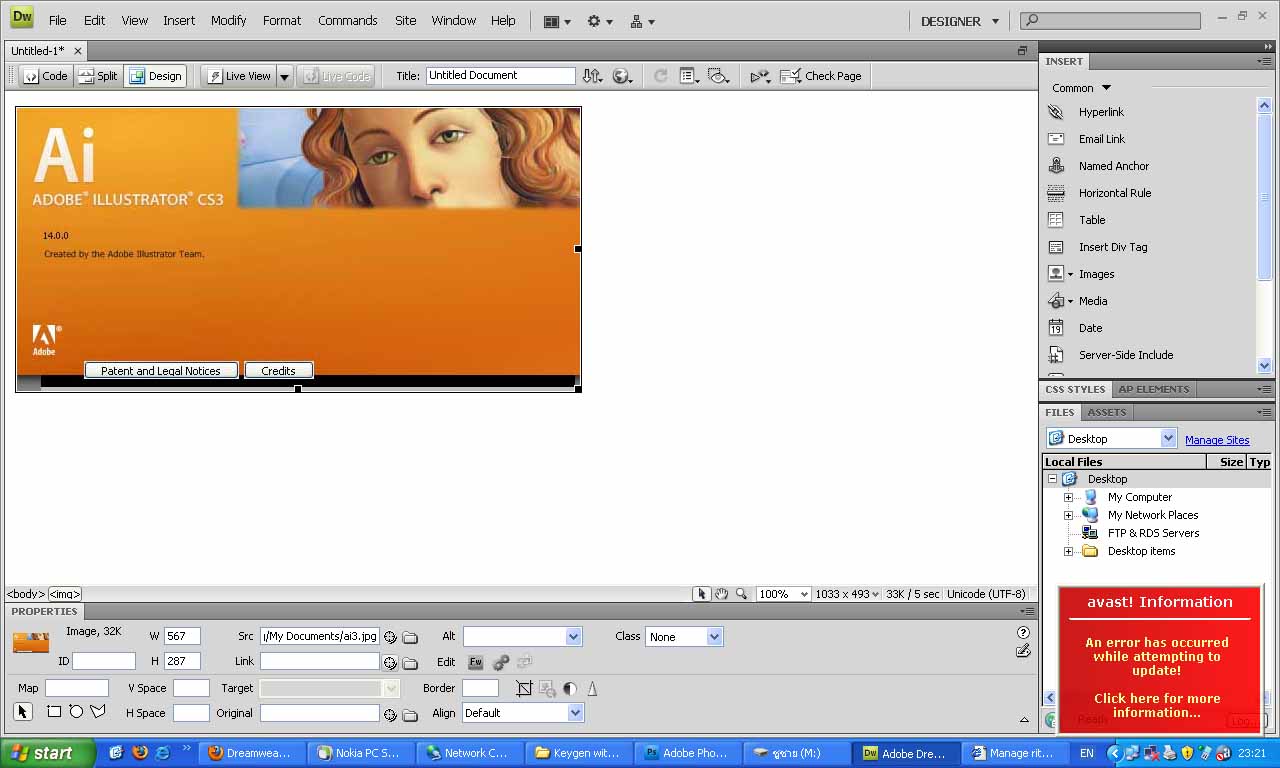Open the Live View options dropdown arrow

(x=284, y=76)
